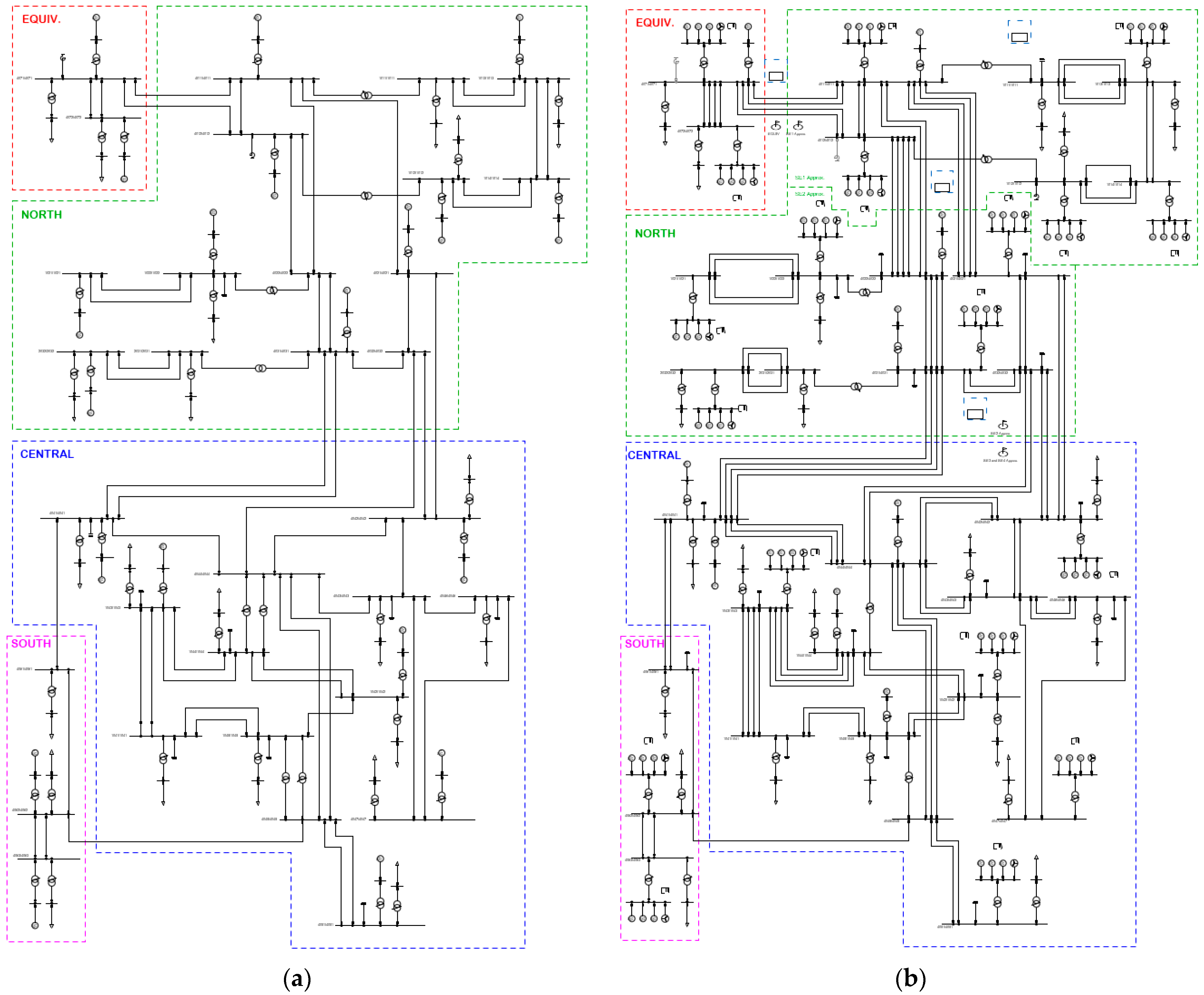
Task: Select the SE3 Approx. symbol in diagram (b)
Action: pyautogui.click(x=1002, y=425)
